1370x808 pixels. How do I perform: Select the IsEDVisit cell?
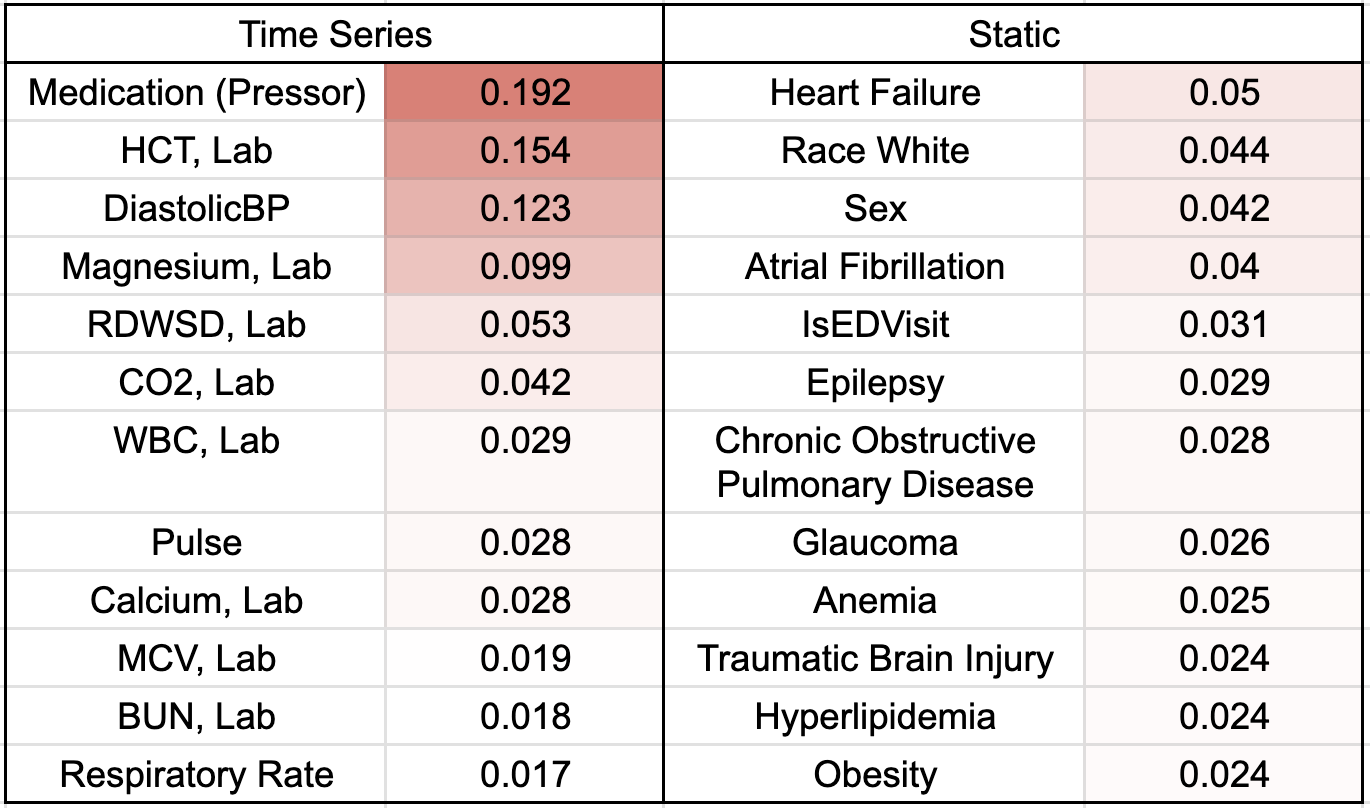(x=875, y=325)
